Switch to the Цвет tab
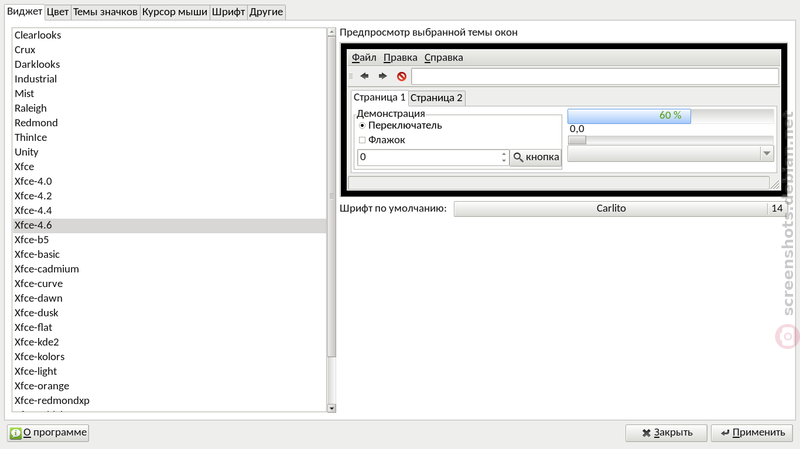This screenshot has width=800, height=449. [x=57, y=12]
